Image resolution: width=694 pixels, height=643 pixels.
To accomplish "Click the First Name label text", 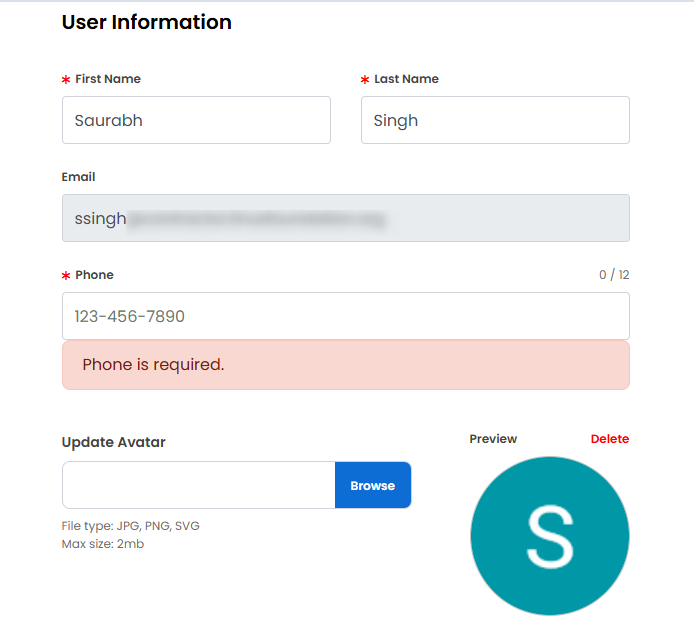I will [108, 79].
